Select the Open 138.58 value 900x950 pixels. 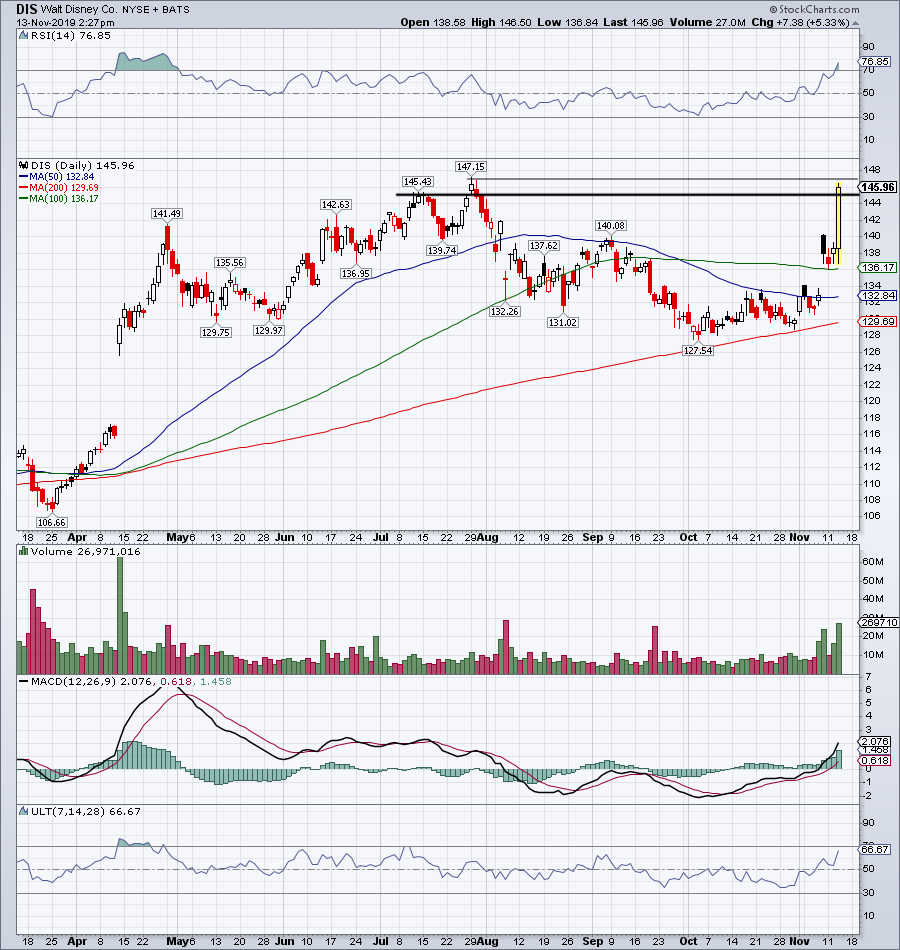point(433,22)
